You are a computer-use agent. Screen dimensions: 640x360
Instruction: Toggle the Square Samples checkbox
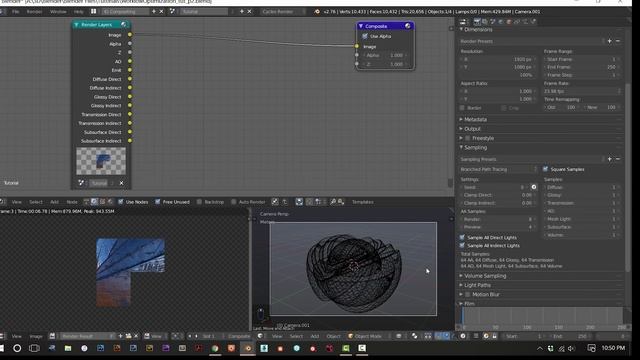[x=545, y=169]
